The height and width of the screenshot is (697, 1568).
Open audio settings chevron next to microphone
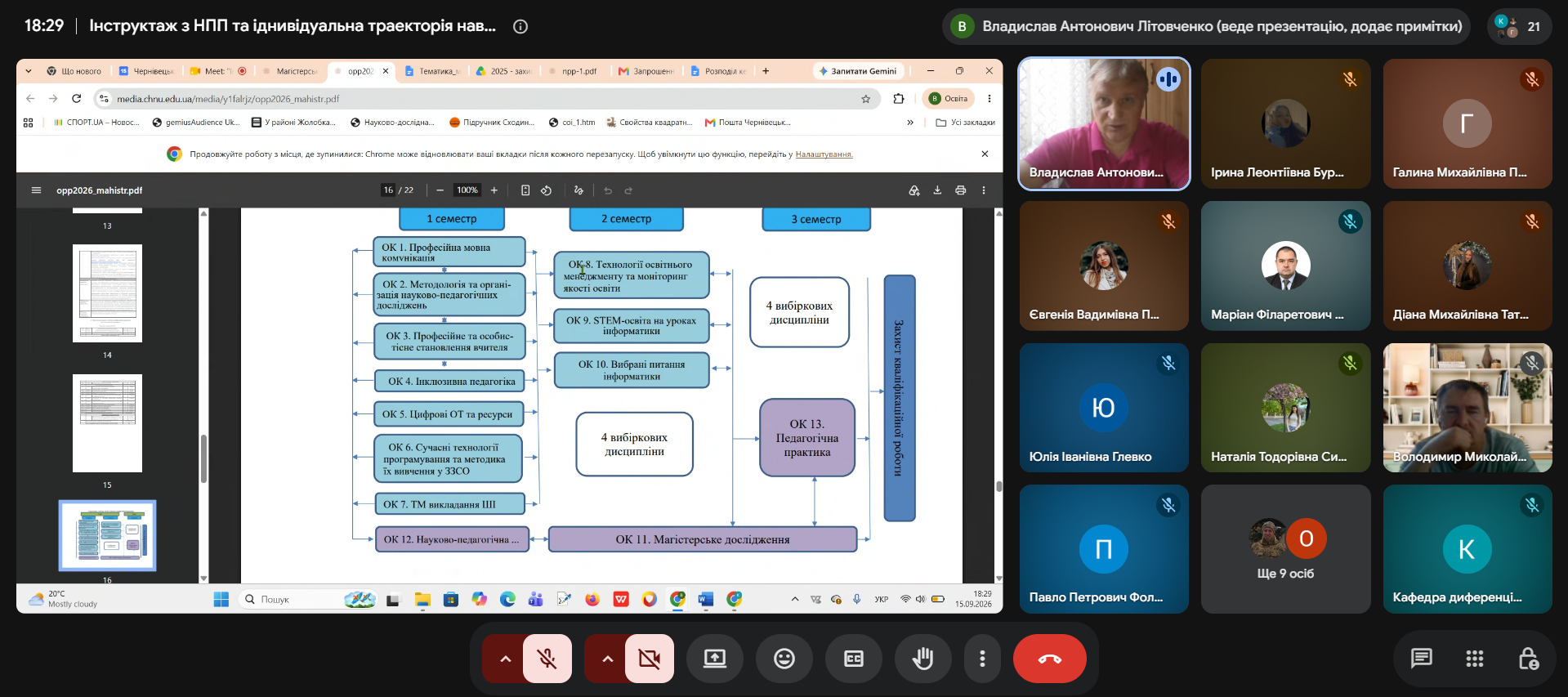click(x=505, y=659)
